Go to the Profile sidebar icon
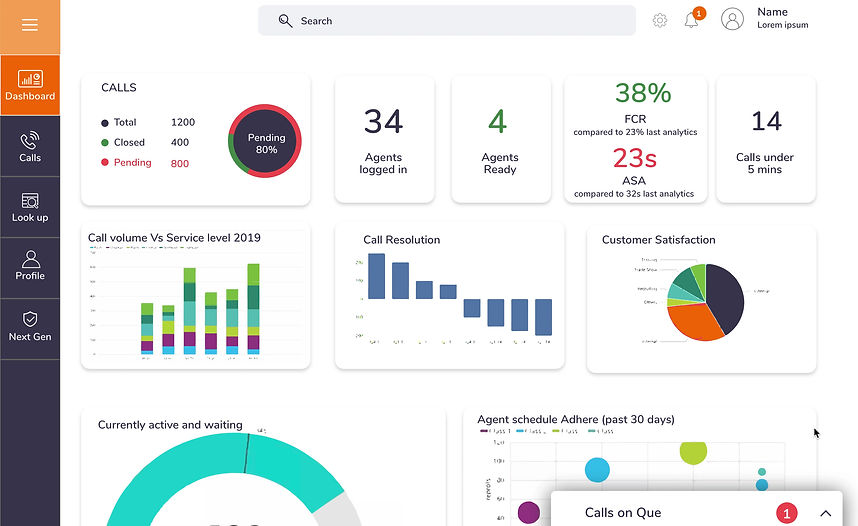The image size is (858, 526). click(x=30, y=259)
